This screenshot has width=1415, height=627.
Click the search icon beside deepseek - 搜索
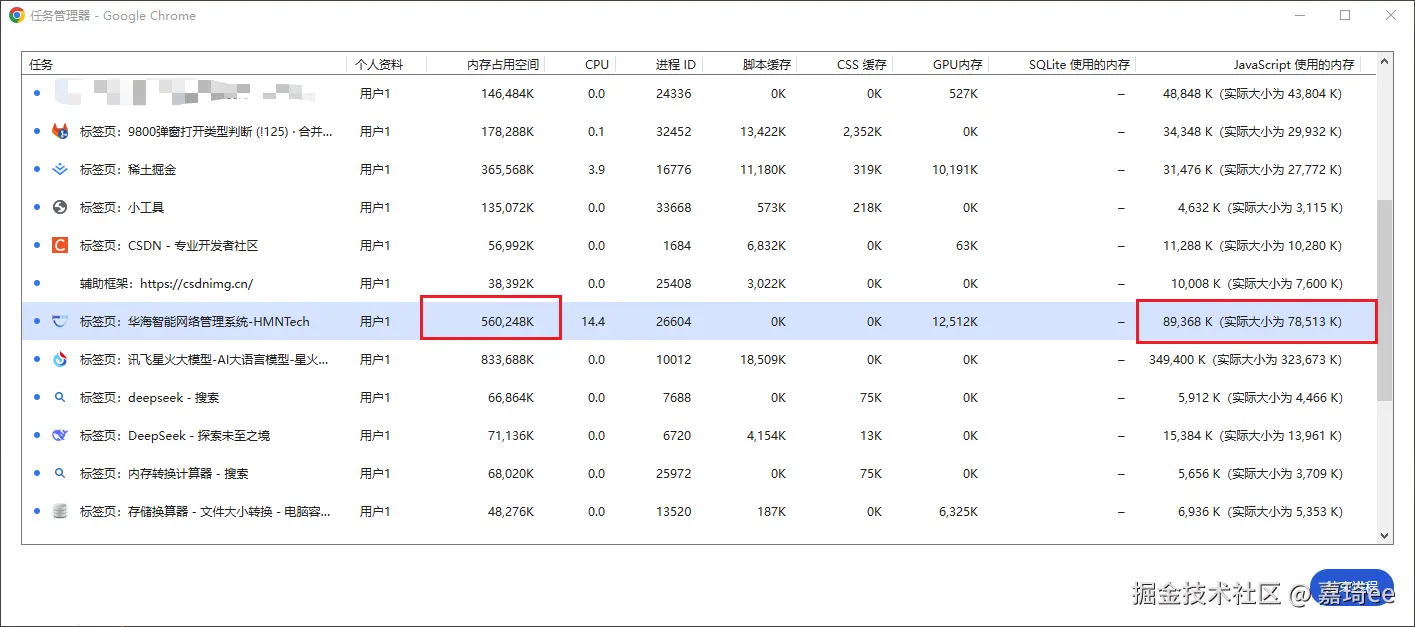tap(60, 397)
